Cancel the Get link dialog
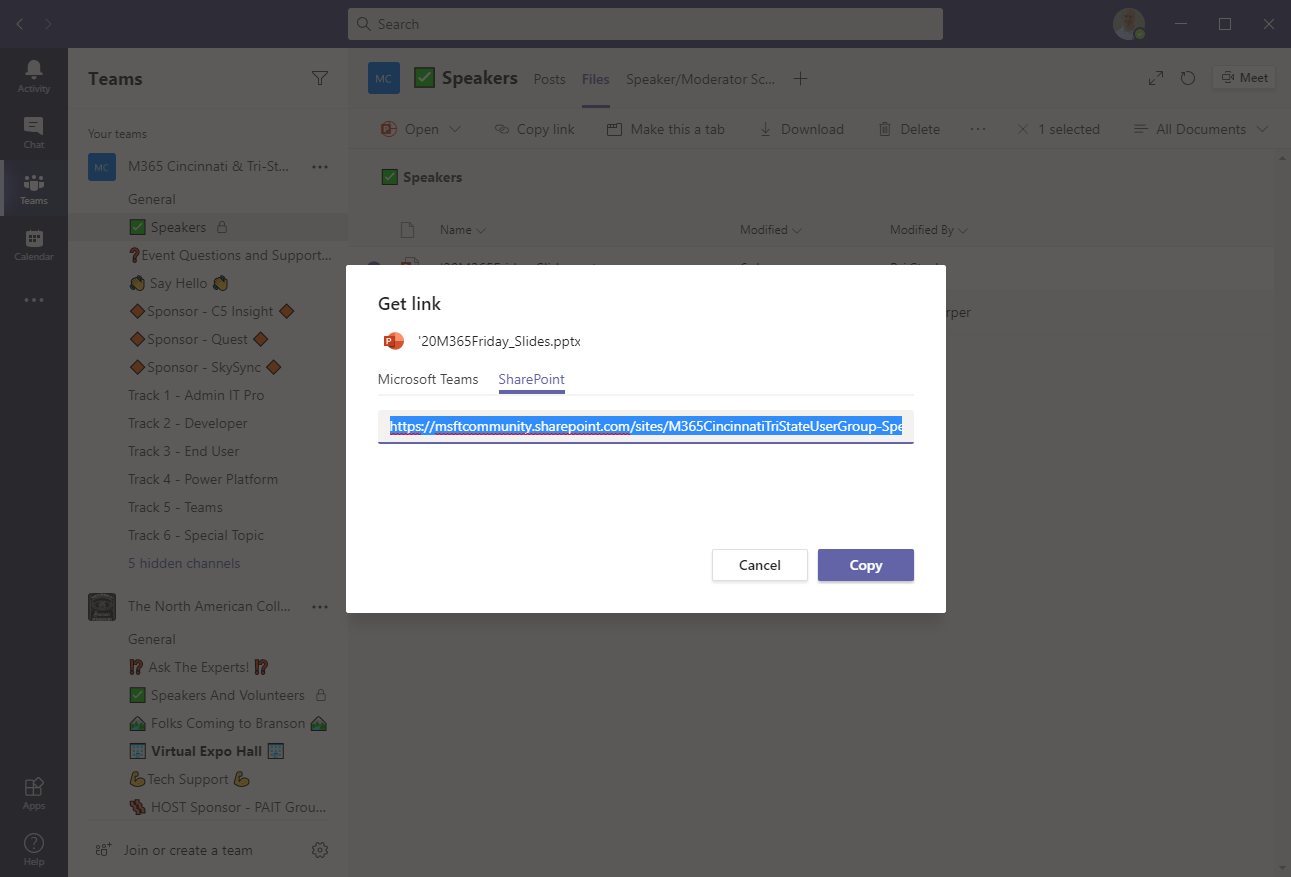This screenshot has height=877, width=1291. 759,565
